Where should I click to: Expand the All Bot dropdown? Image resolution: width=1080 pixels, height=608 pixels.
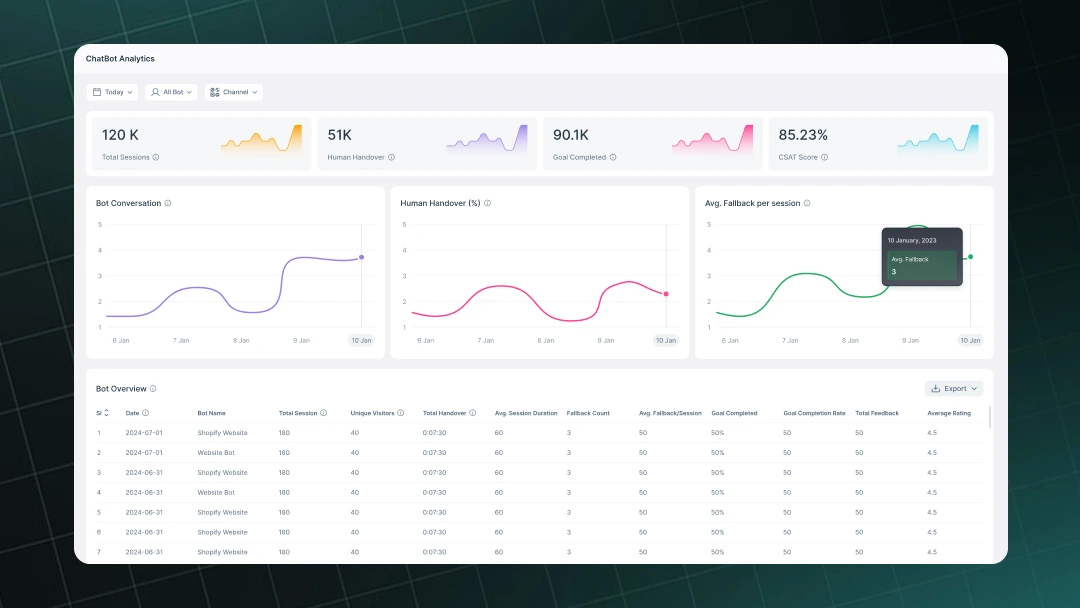pos(171,92)
